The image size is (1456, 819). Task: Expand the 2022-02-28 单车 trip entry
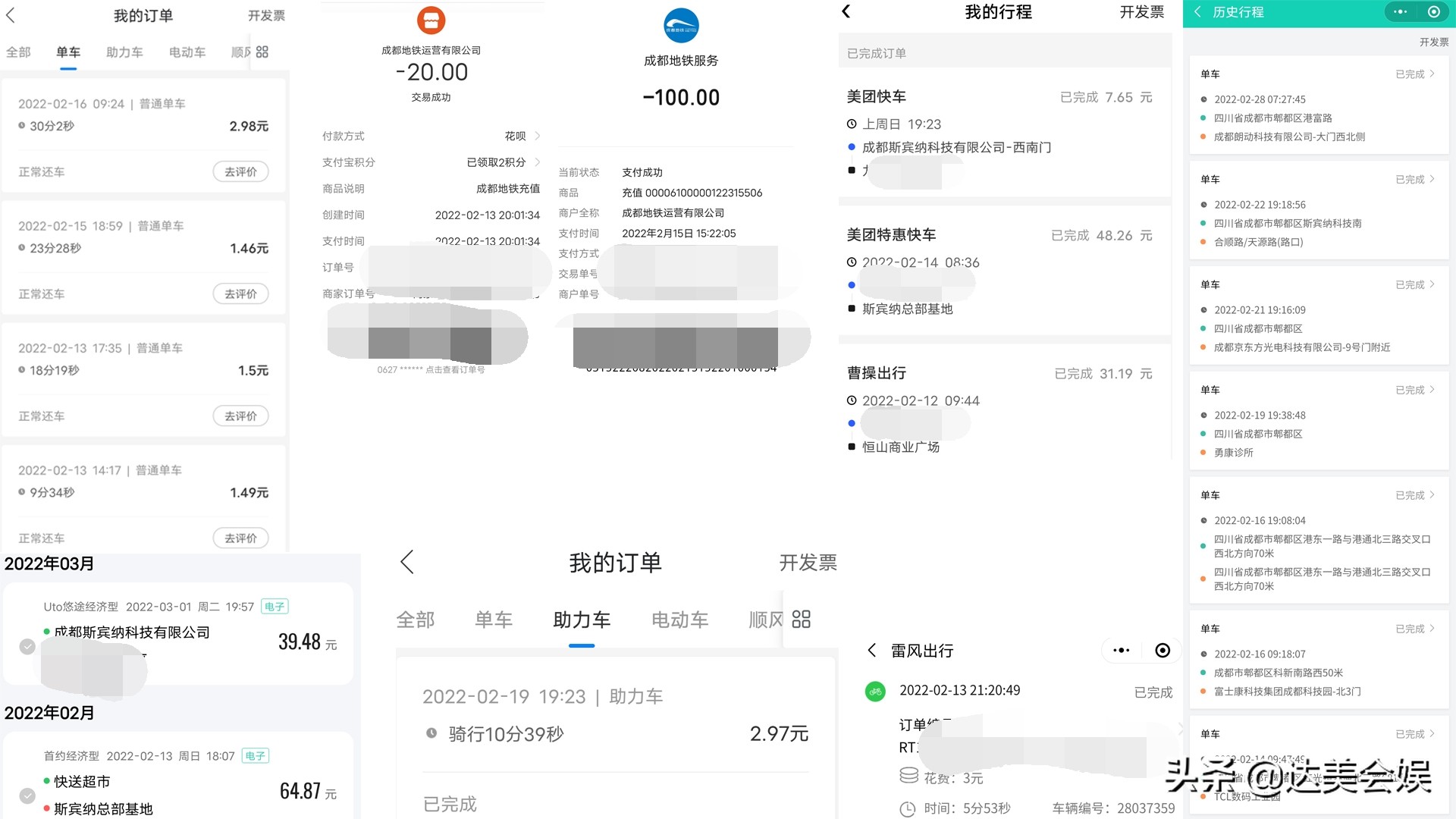1431,74
